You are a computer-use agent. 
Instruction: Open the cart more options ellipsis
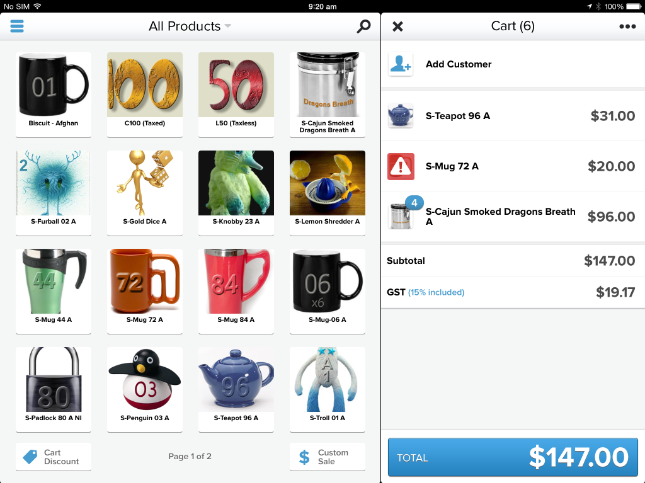click(x=627, y=26)
